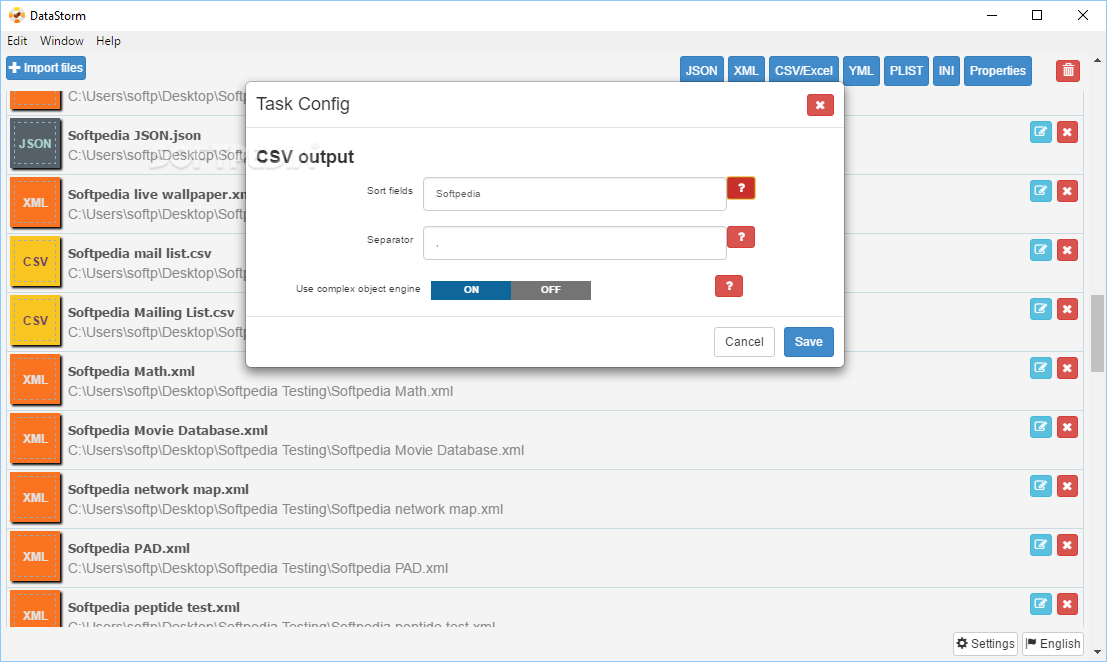Choose YML output format

pos(861,71)
